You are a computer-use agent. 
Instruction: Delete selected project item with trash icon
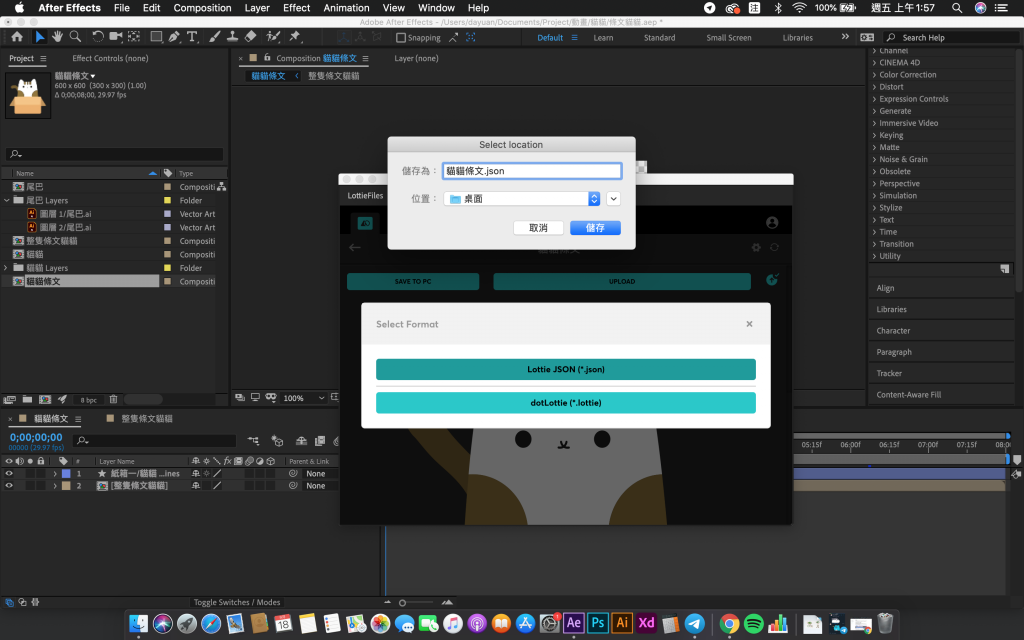114,399
